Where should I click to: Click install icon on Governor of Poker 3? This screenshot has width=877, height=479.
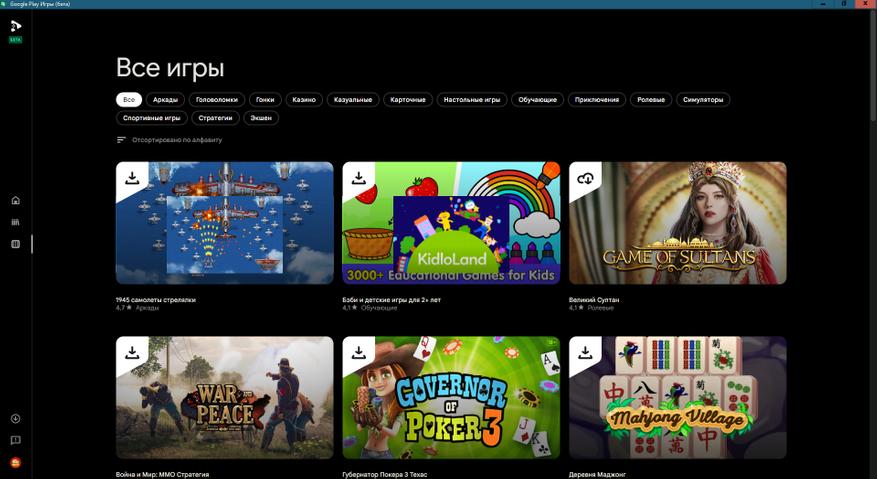[x=359, y=353]
